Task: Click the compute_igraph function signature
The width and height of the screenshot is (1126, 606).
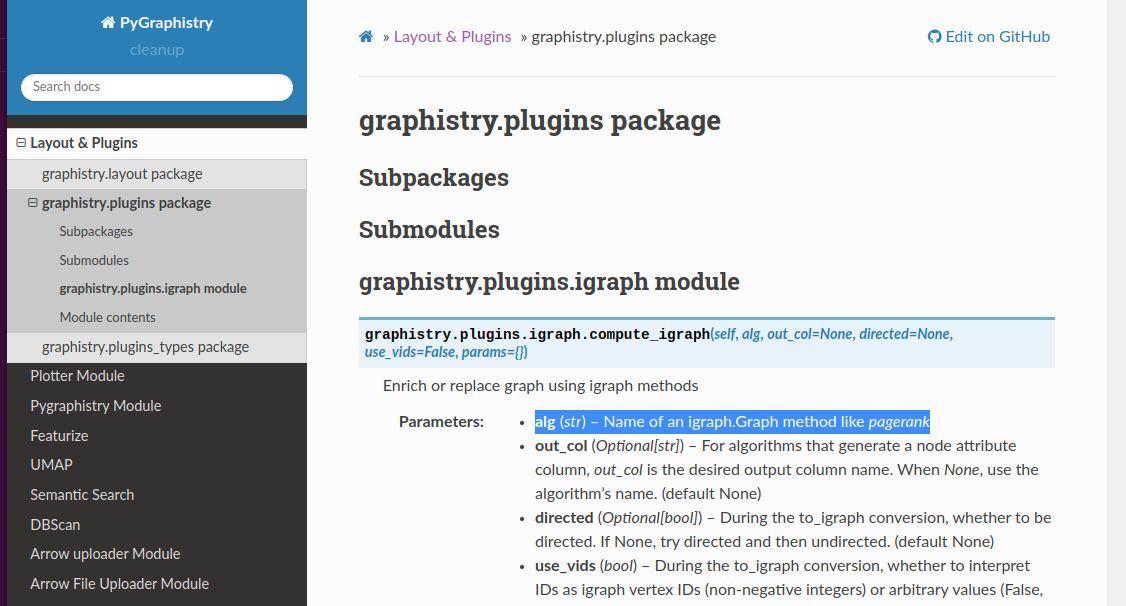Action: click(x=707, y=343)
